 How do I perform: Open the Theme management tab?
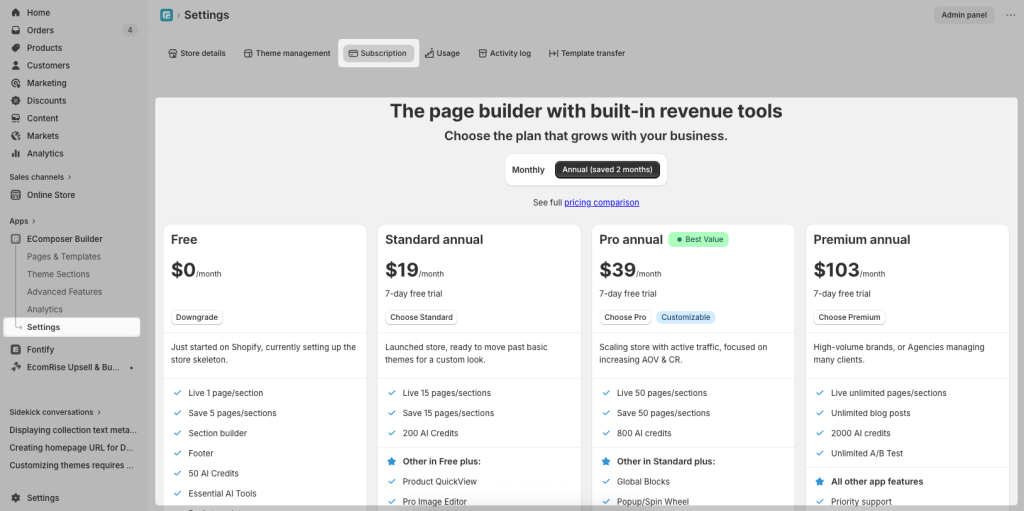pos(287,54)
